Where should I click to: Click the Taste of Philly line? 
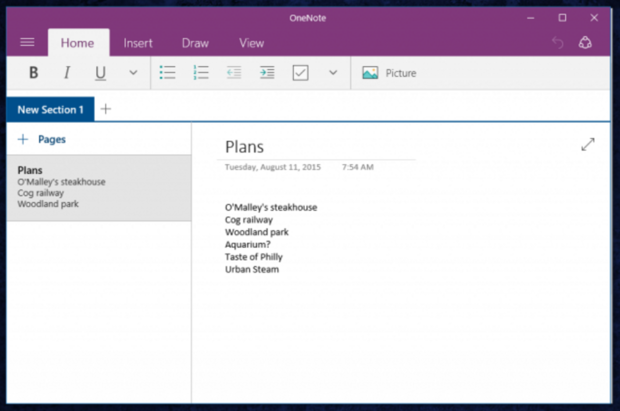253,257
